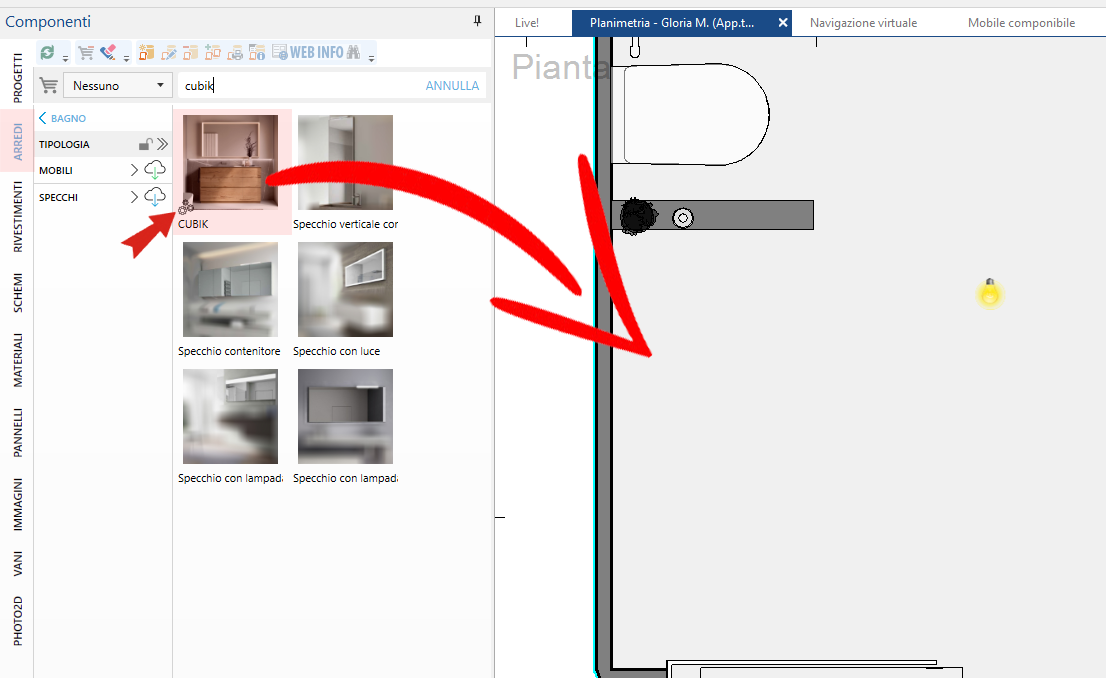Open cart toolbar group overflow arrow
Screen dimensions: 1106x678
click(126, 59)
